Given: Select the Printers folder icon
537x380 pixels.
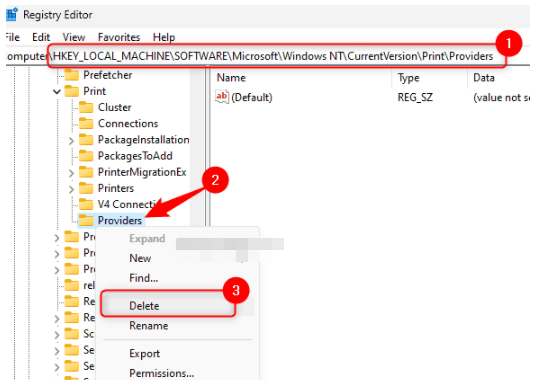Looking at the screenshot, I should tap(86, 188).
